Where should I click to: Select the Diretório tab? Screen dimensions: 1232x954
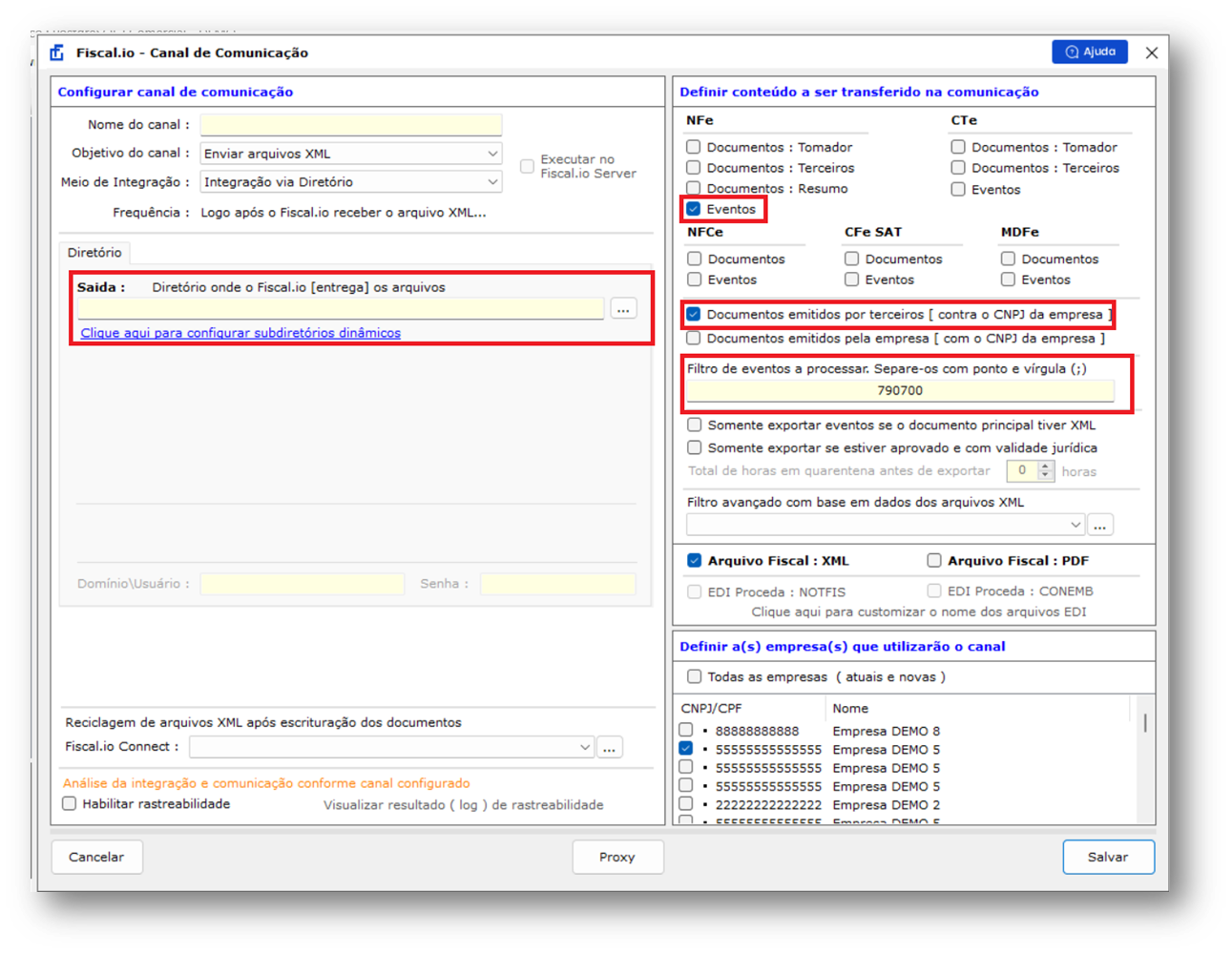tap(94, 253)
